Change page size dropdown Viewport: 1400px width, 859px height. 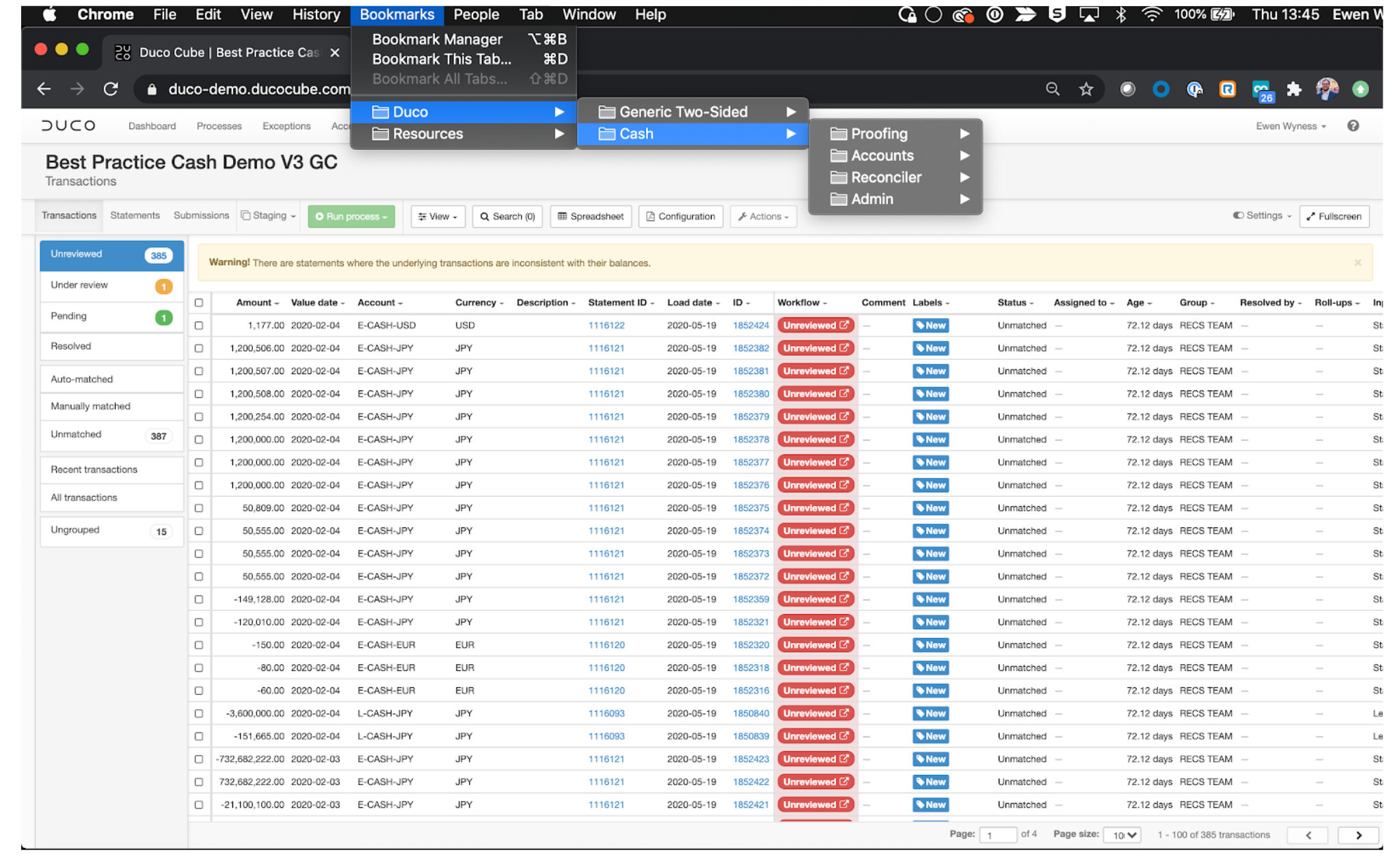[1122, 835]
